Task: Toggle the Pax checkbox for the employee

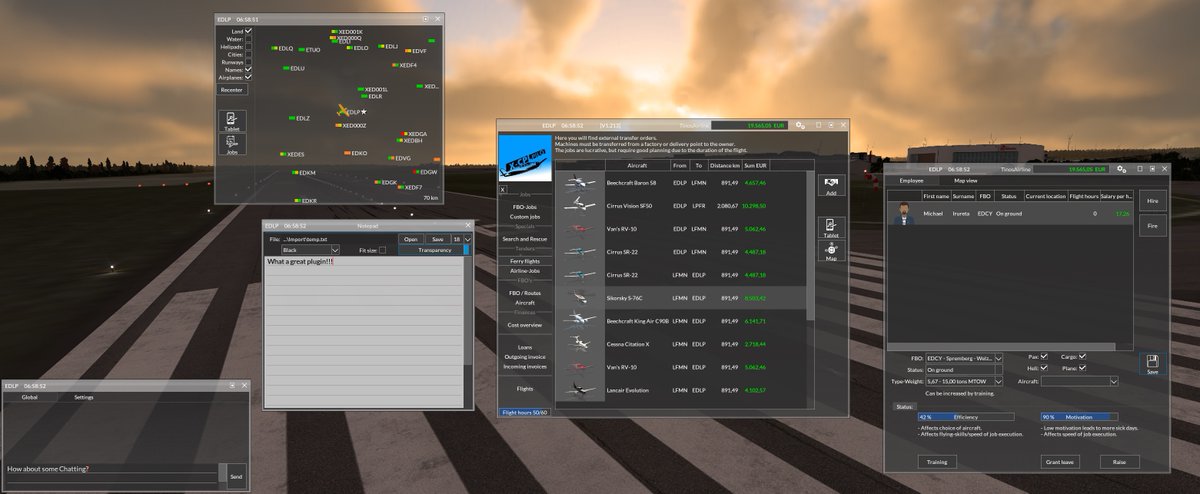Action: (1044, 357)
